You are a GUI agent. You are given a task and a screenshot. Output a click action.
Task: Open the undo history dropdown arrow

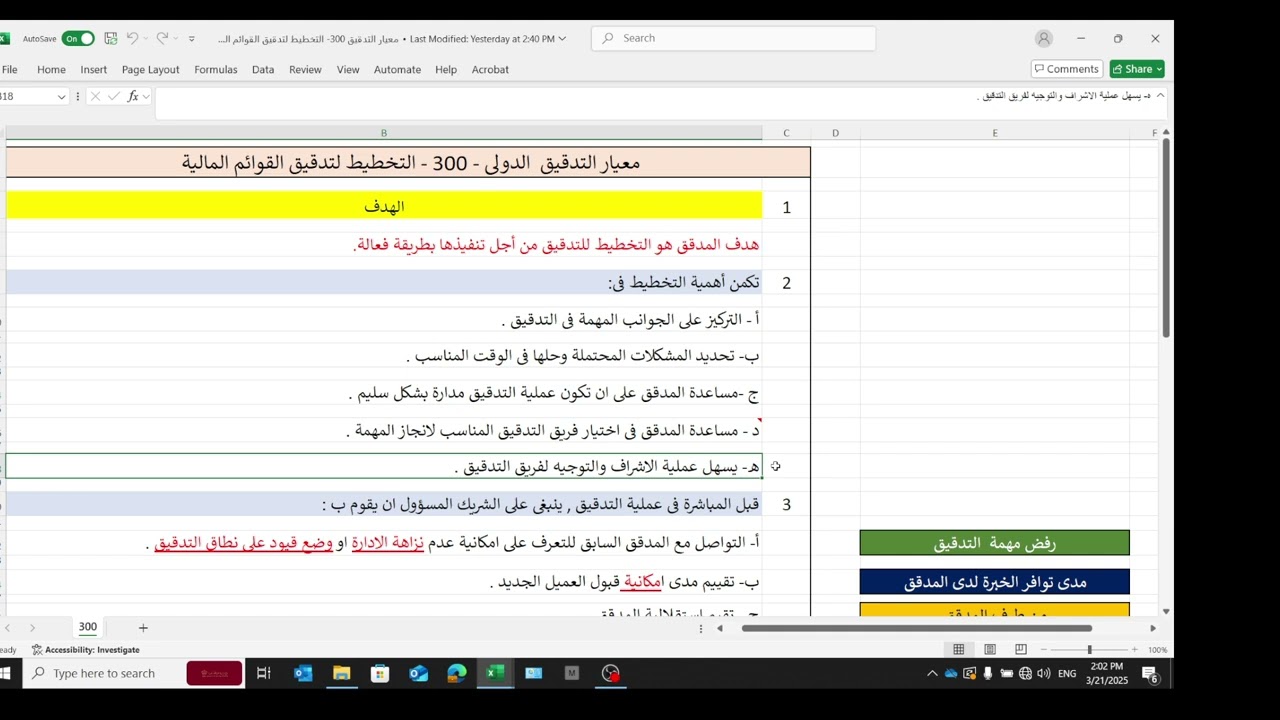pyautogui.click(x=146, y=39)
